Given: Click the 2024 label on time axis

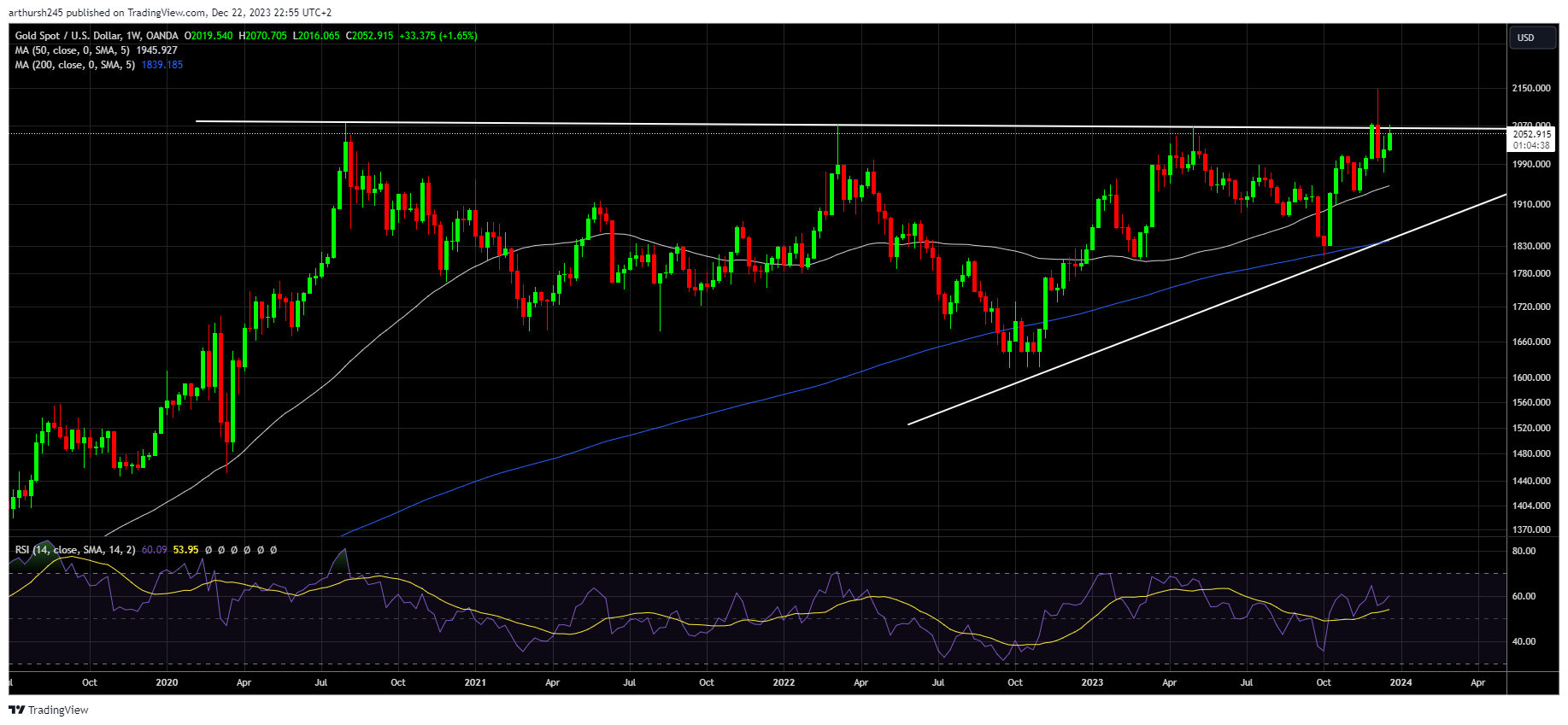Looking at the screenshot, I should pos(1401,682).
